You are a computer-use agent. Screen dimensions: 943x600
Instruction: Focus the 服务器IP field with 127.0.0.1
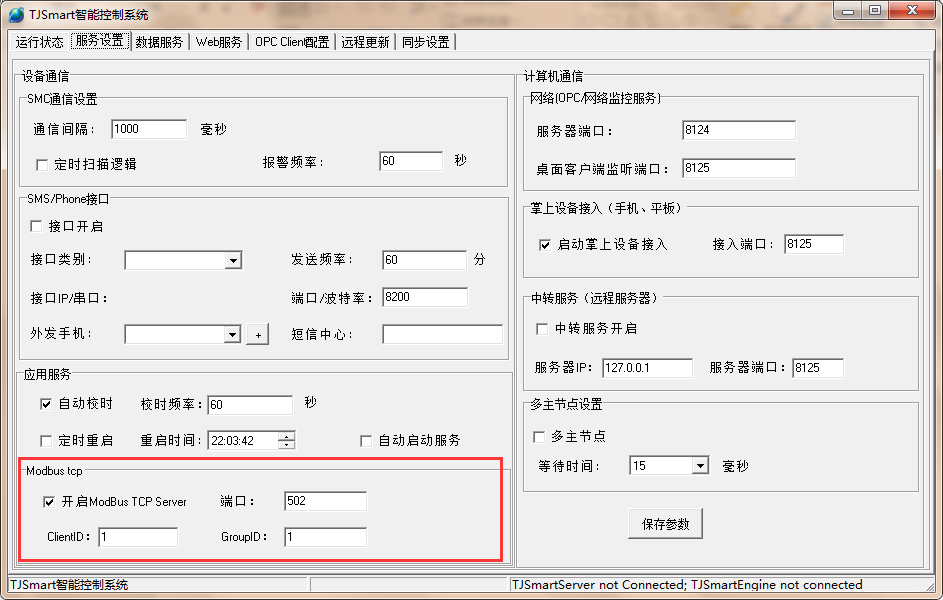point(647,368)
